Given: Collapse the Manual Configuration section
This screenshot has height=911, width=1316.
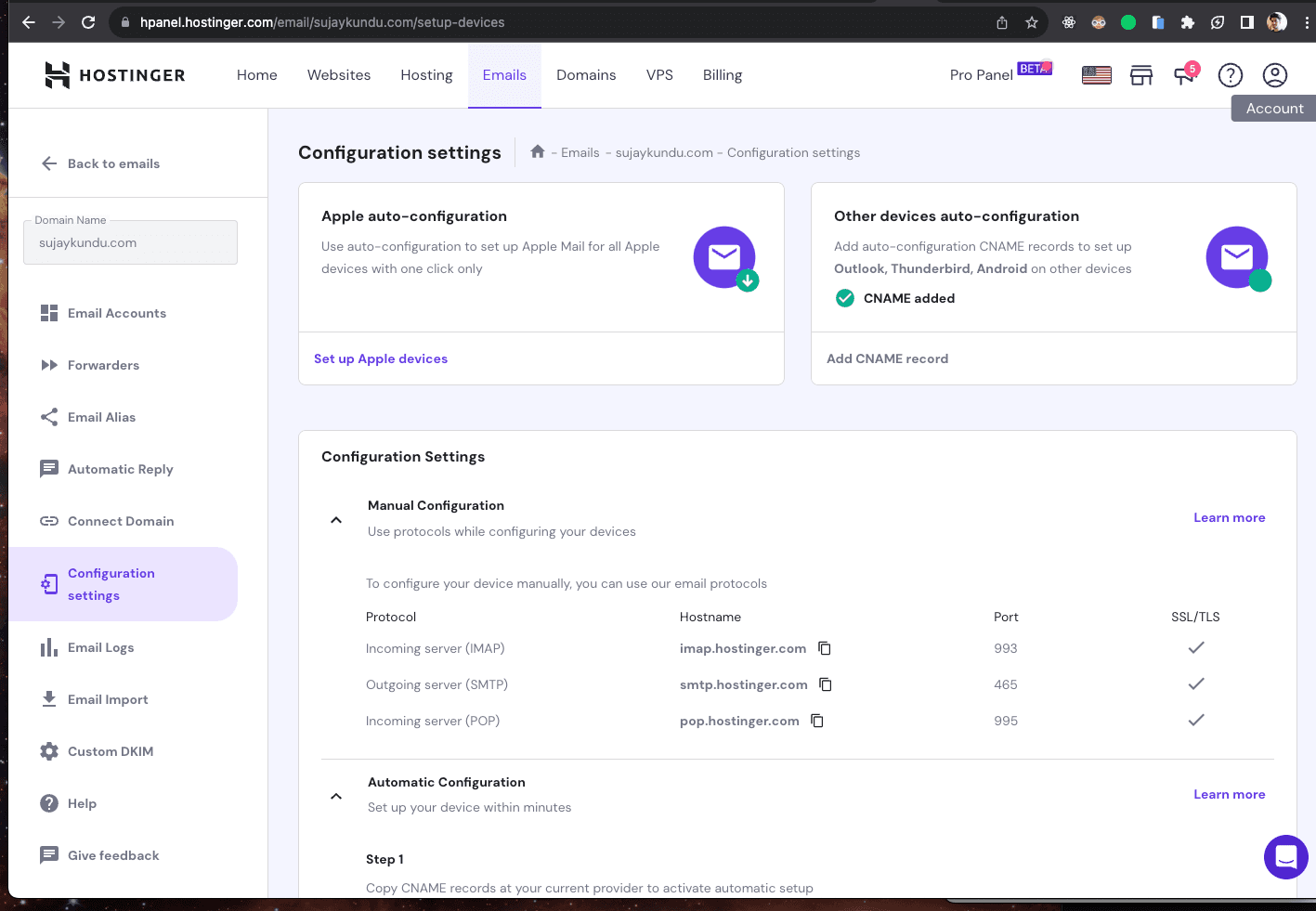Looking at the screenshot, I should [336, 520].
